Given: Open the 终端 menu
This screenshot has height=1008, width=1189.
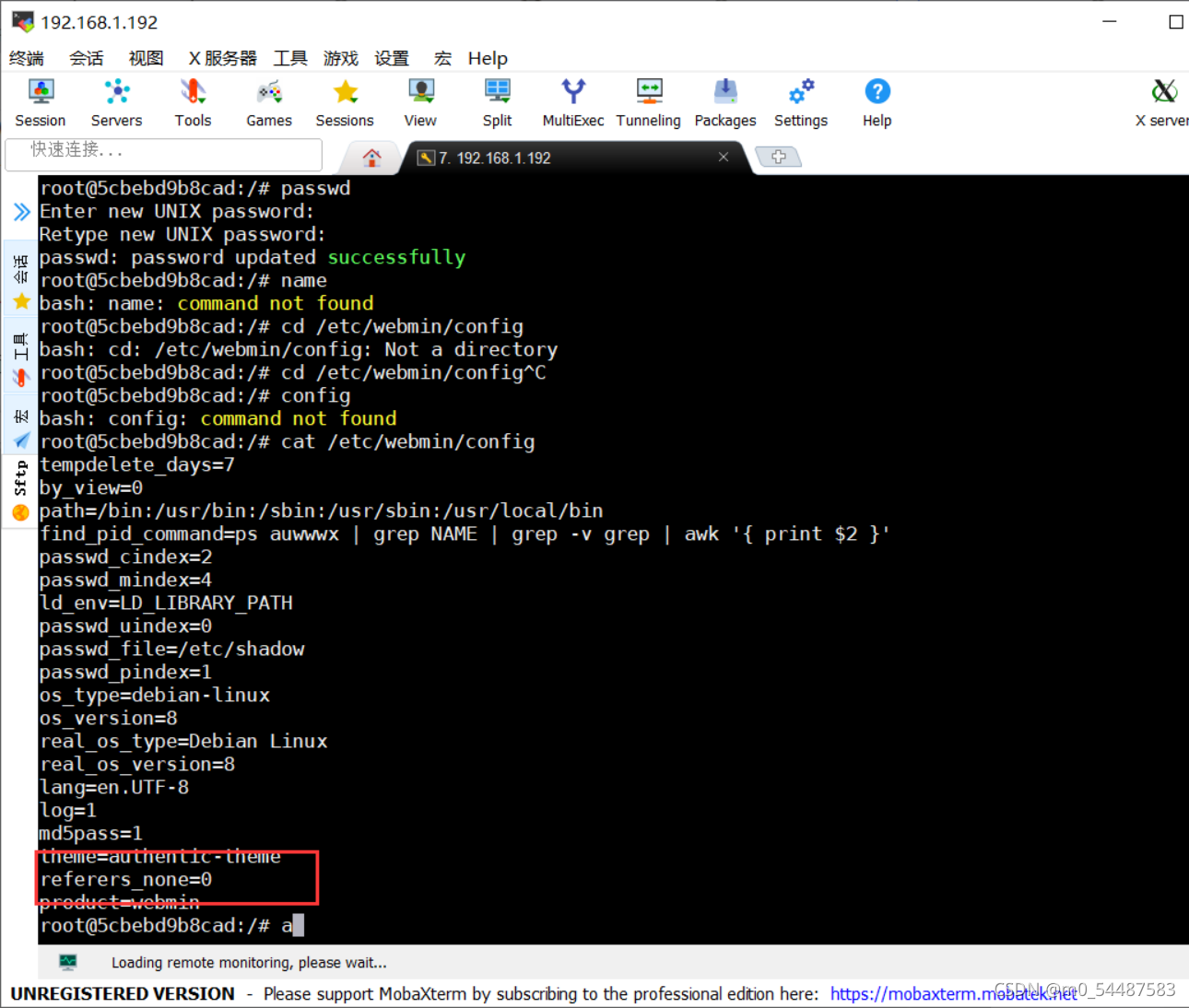Looking at the screenshot, I should point(27,58).
